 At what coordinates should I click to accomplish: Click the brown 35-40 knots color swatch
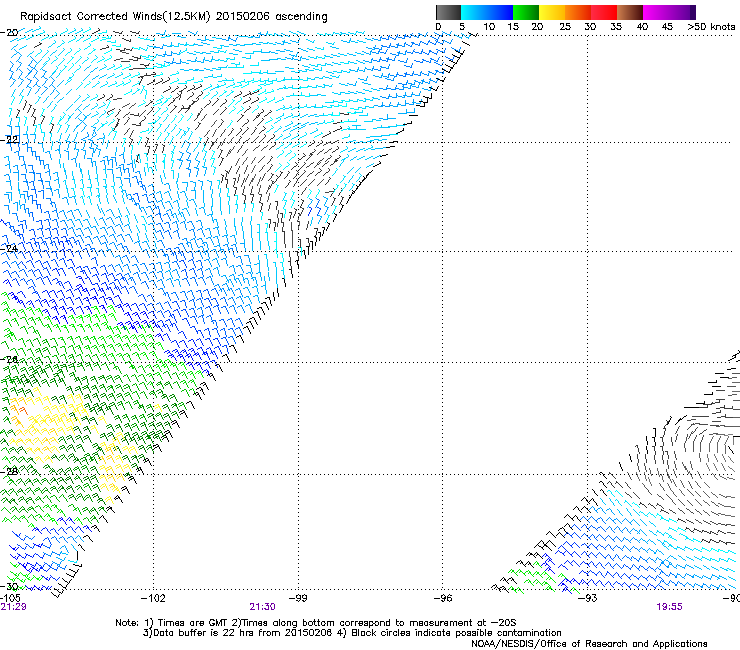pos(630,12)
